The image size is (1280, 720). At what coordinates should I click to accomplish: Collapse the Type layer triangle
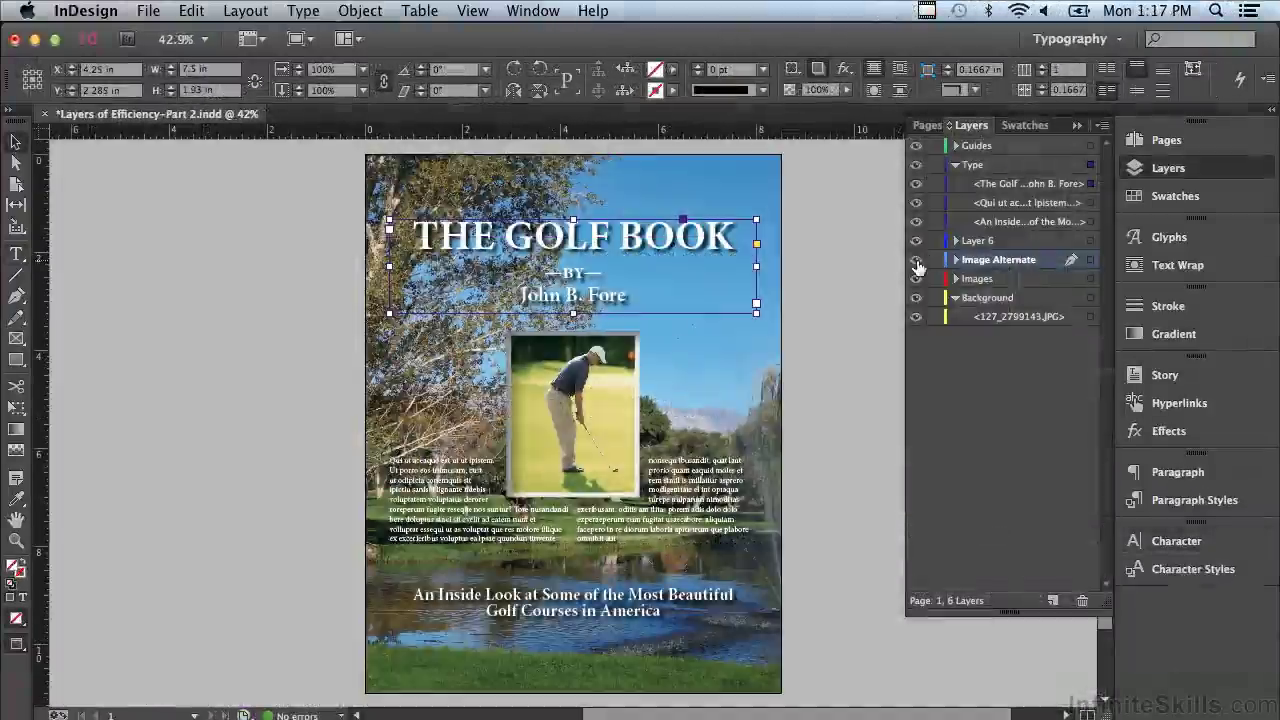956,165
